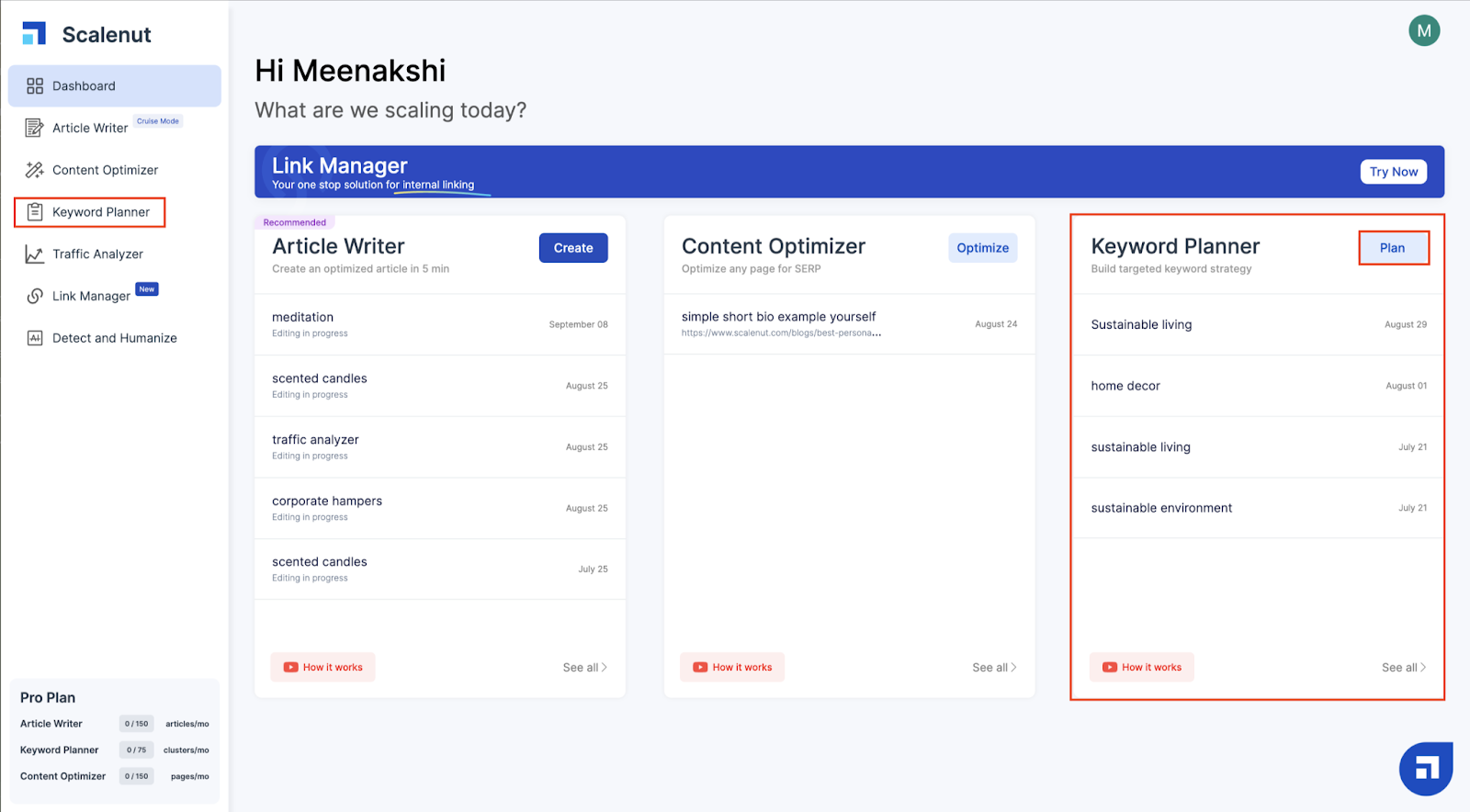
Task: Click the New badge beside Link Manager
Action: tap(147, 289)
